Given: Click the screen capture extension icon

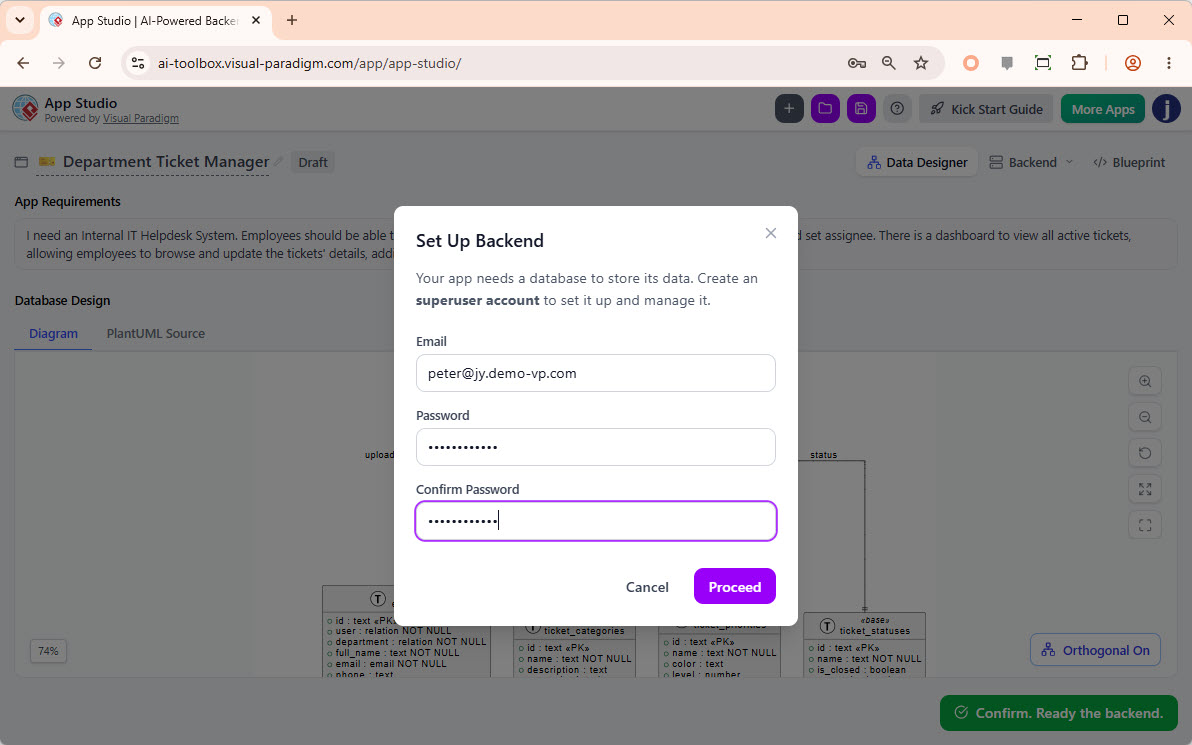Looking at the screenshot, I should [x=1043, y=63].
